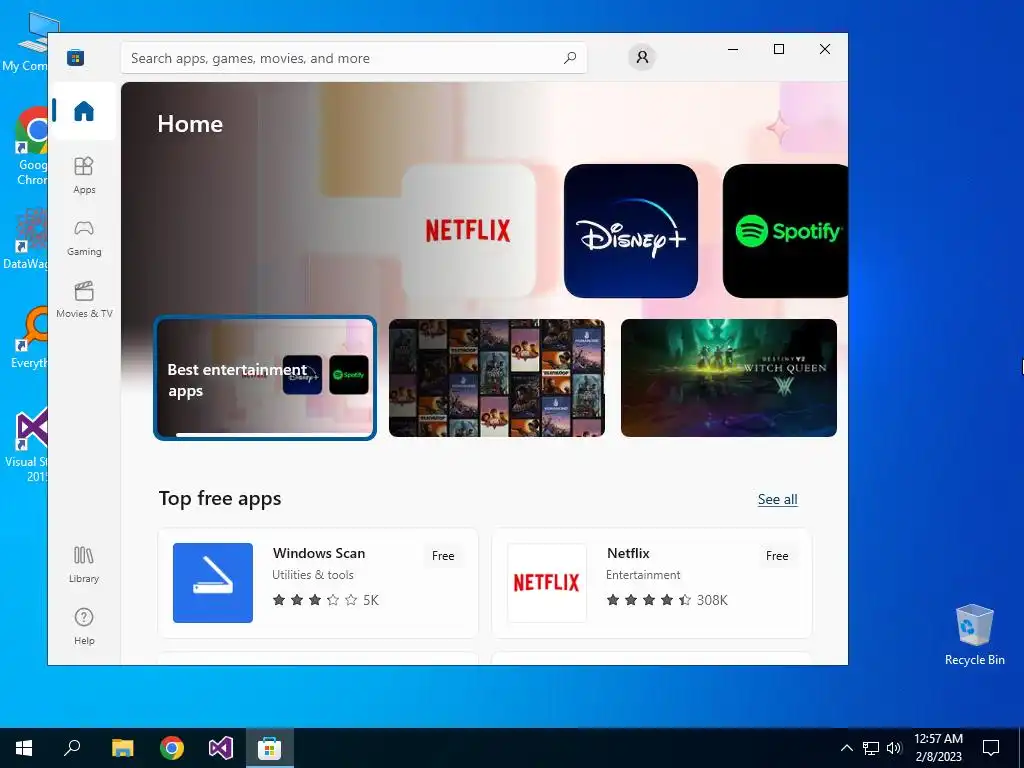Open the Library in Store sidebar

point(84,565)
